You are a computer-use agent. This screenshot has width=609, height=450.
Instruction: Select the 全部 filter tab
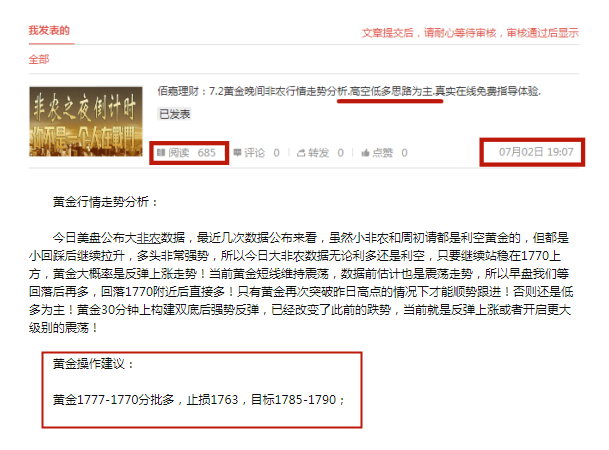pyautogui.click(x=39, y=59)
